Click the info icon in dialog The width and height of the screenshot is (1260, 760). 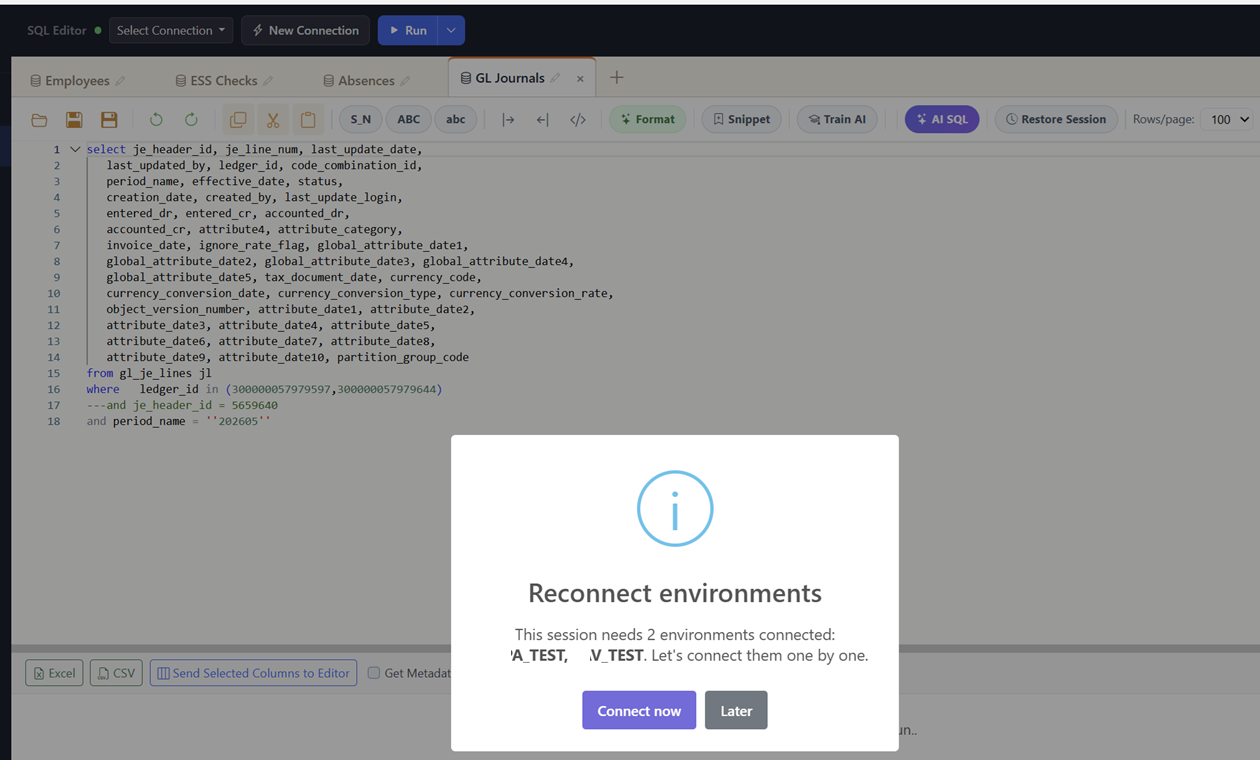coord(675,509)
